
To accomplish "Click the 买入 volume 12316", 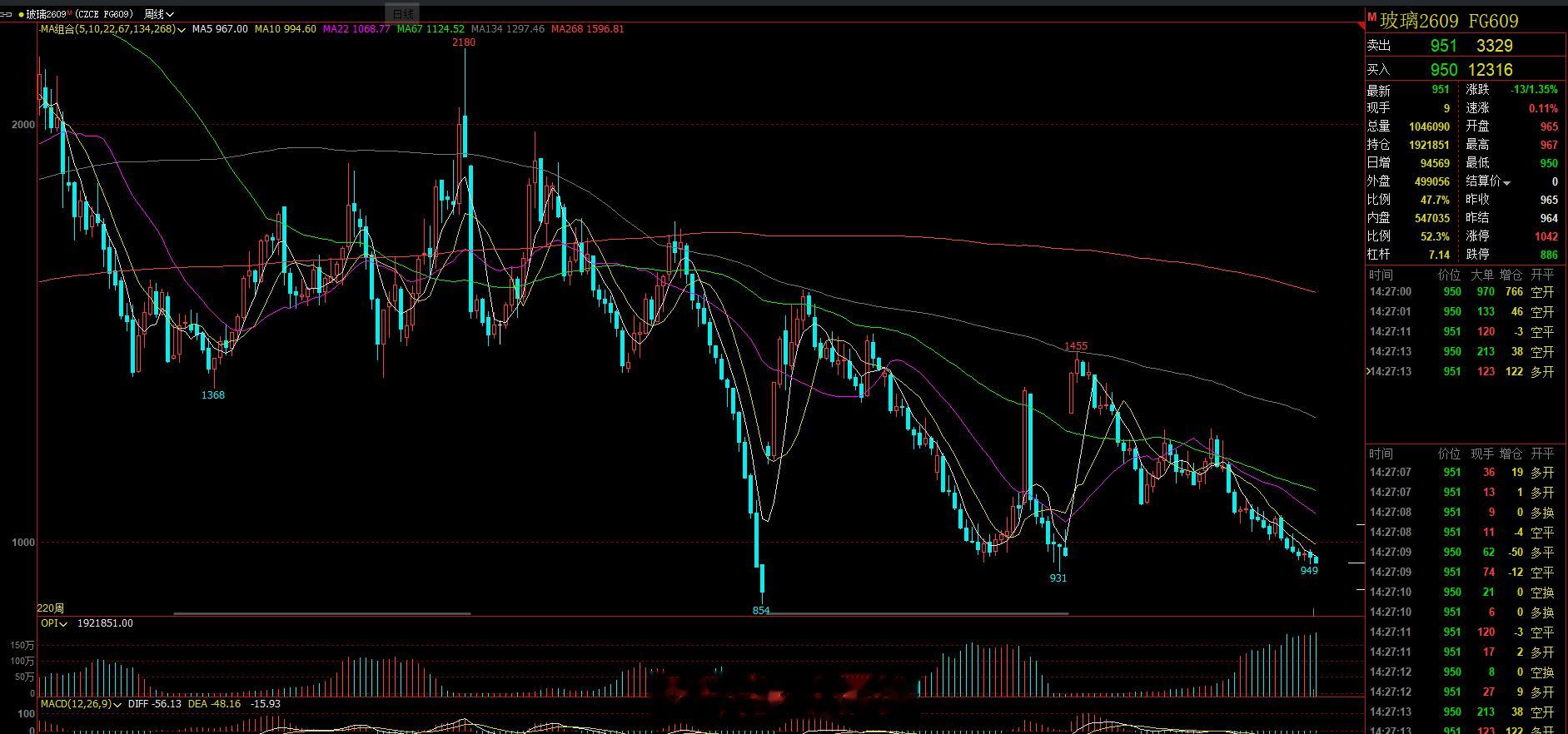I will coord(1491,70).
